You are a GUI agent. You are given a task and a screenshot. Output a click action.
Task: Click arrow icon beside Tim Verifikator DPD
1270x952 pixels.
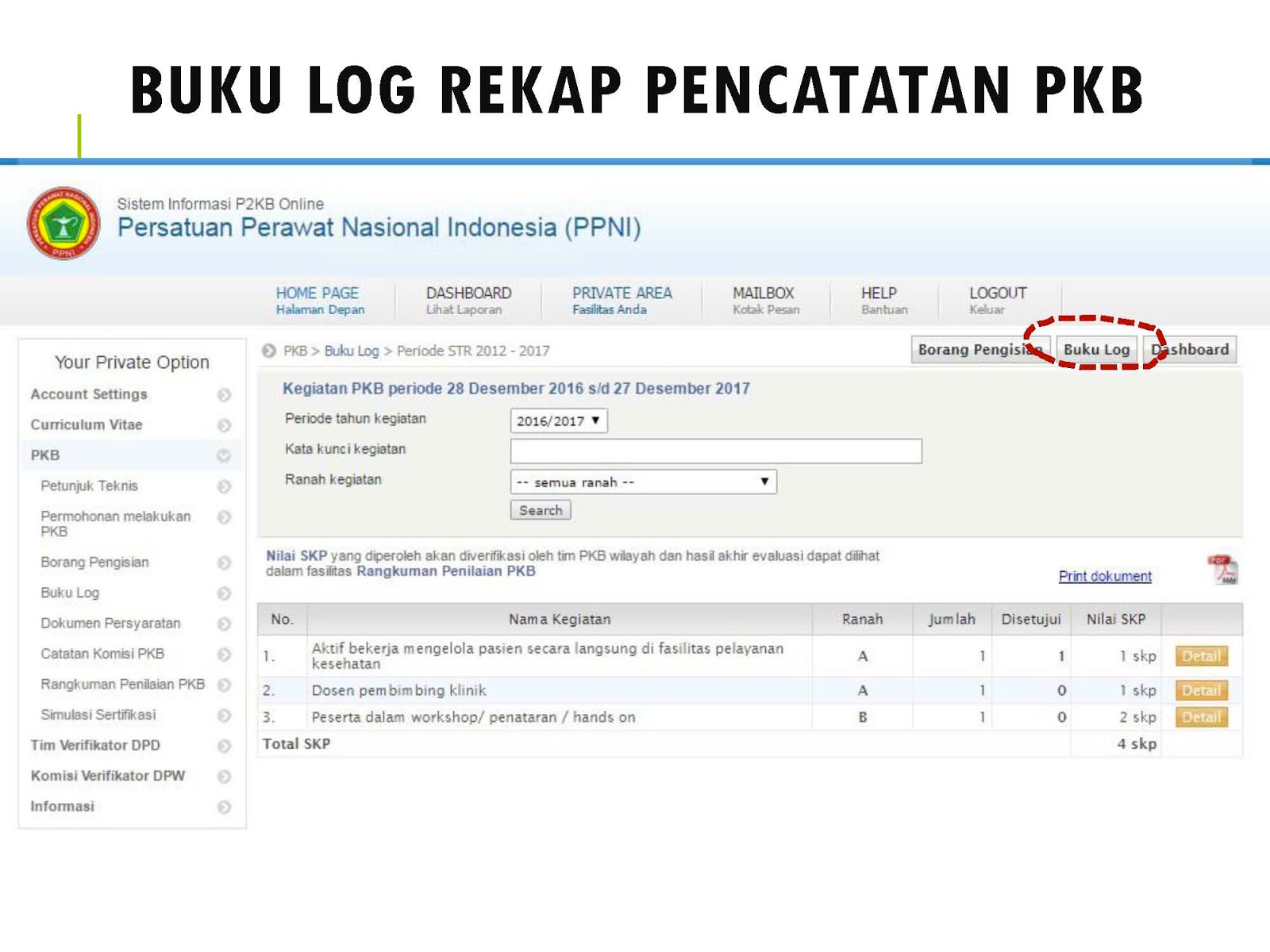coord(224,747)
